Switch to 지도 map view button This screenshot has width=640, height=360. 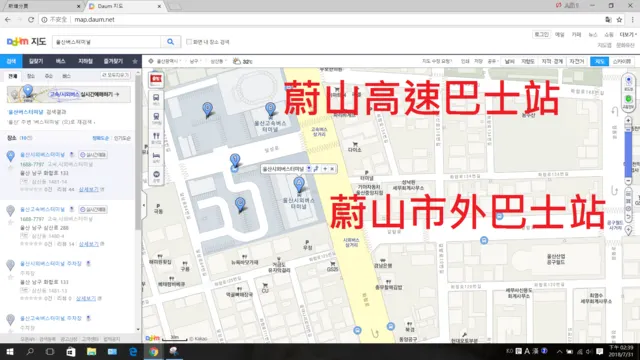pos(599,61)
